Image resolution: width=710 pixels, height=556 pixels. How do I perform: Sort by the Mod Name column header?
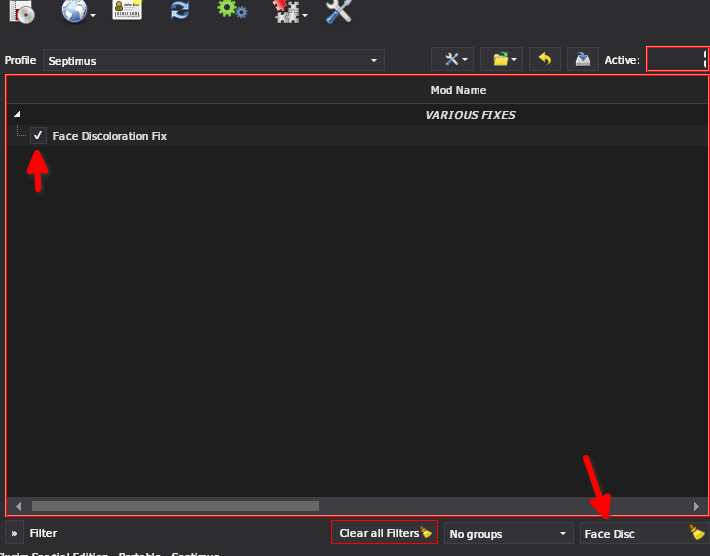(458, 90)
